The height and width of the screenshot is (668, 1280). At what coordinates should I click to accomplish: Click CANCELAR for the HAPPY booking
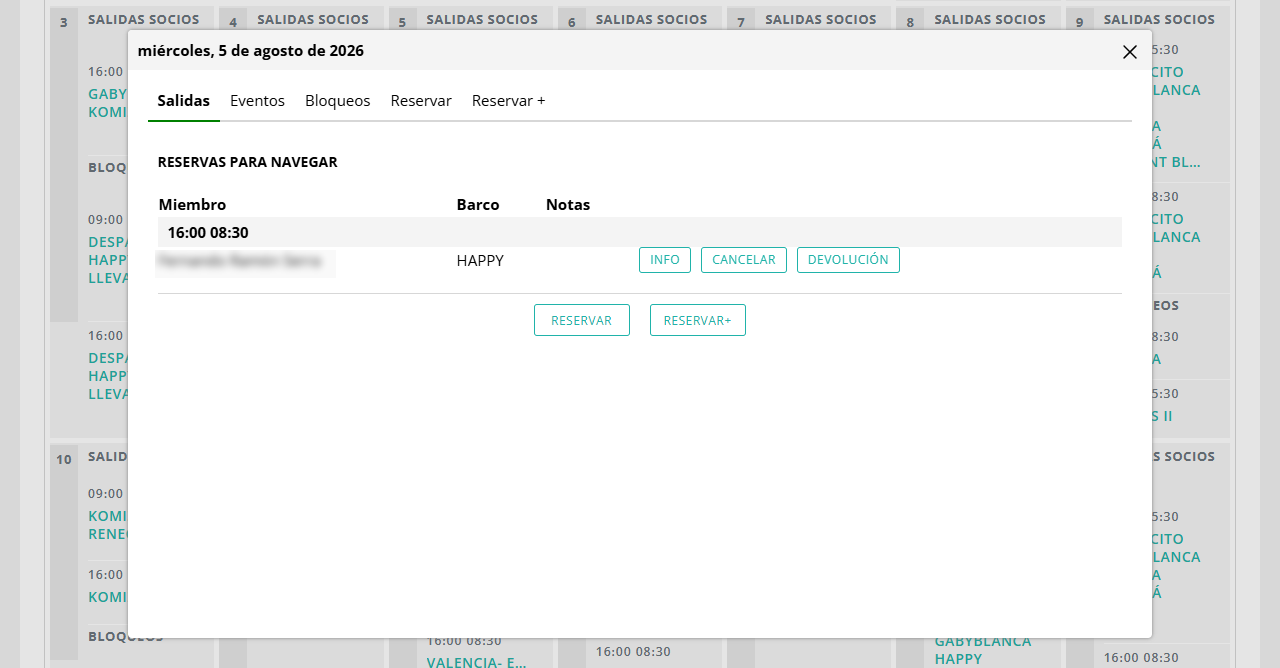click(744, 260)
